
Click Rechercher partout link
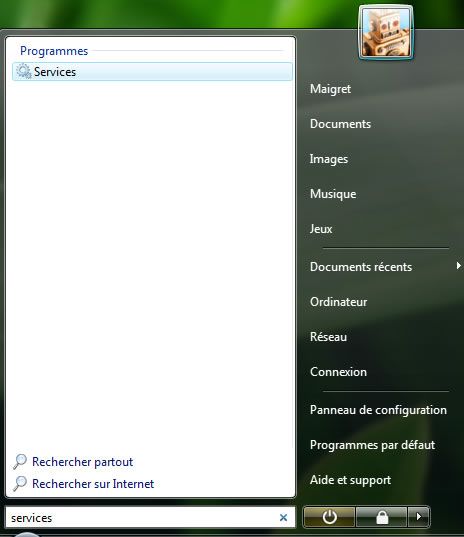point(82,462)
